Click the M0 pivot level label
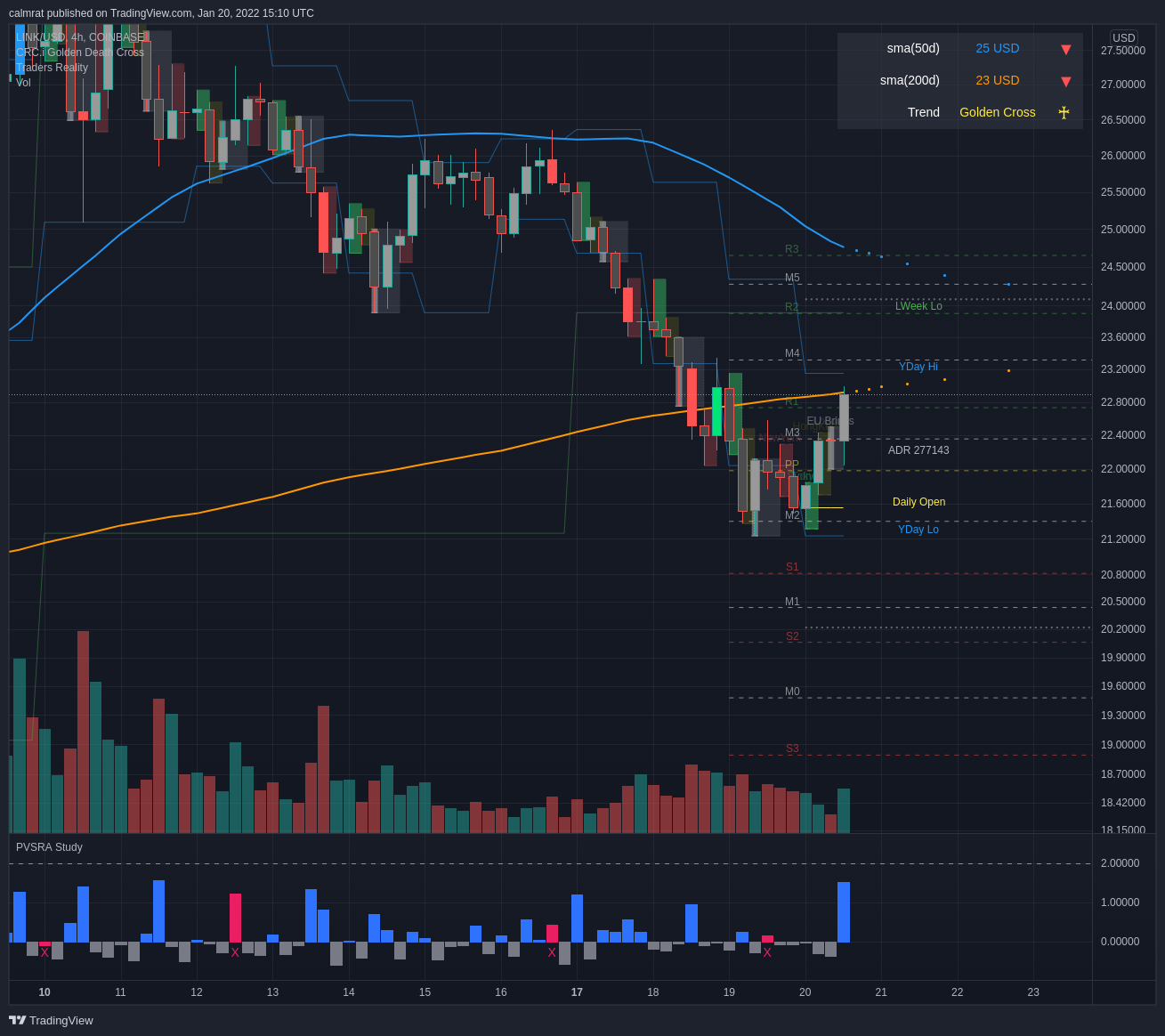Viewport: 1165px width, 1036px height. coord(792,692)
